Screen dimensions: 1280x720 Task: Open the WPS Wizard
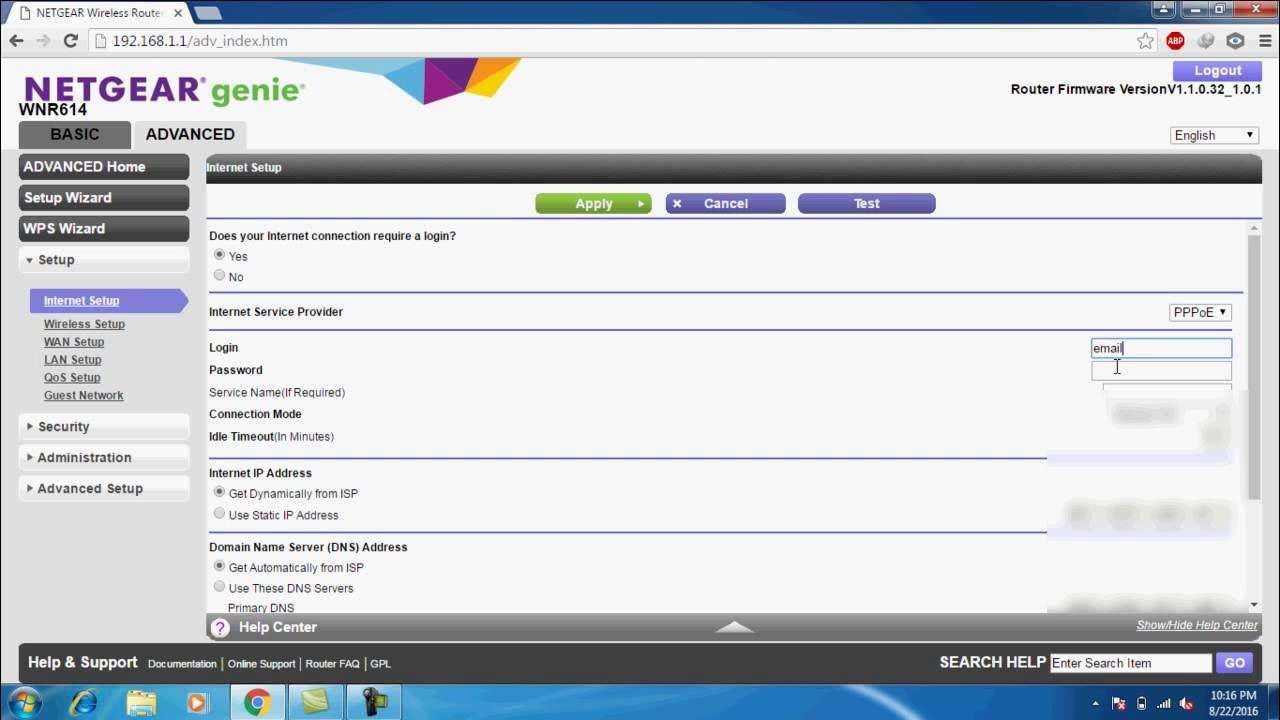pyautogui.click(x=104, y=229)
